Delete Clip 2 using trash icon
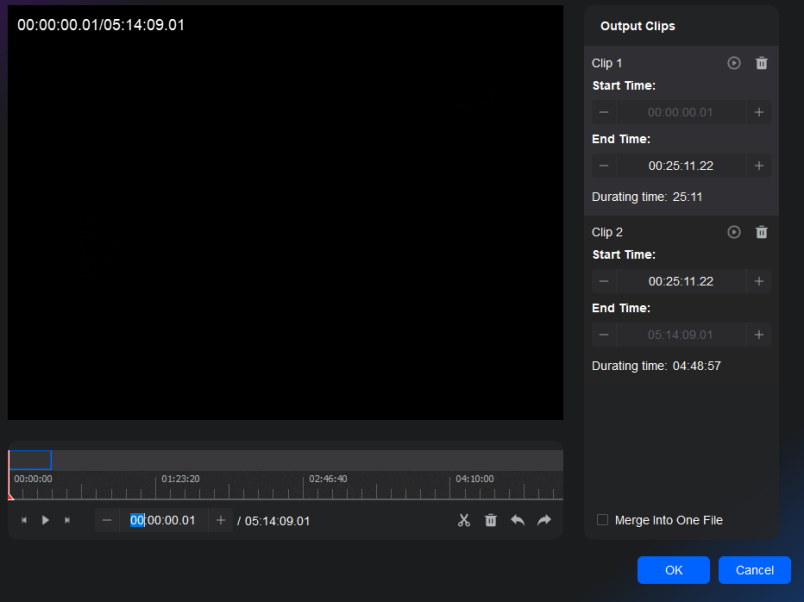 click(x=762, y=232)
